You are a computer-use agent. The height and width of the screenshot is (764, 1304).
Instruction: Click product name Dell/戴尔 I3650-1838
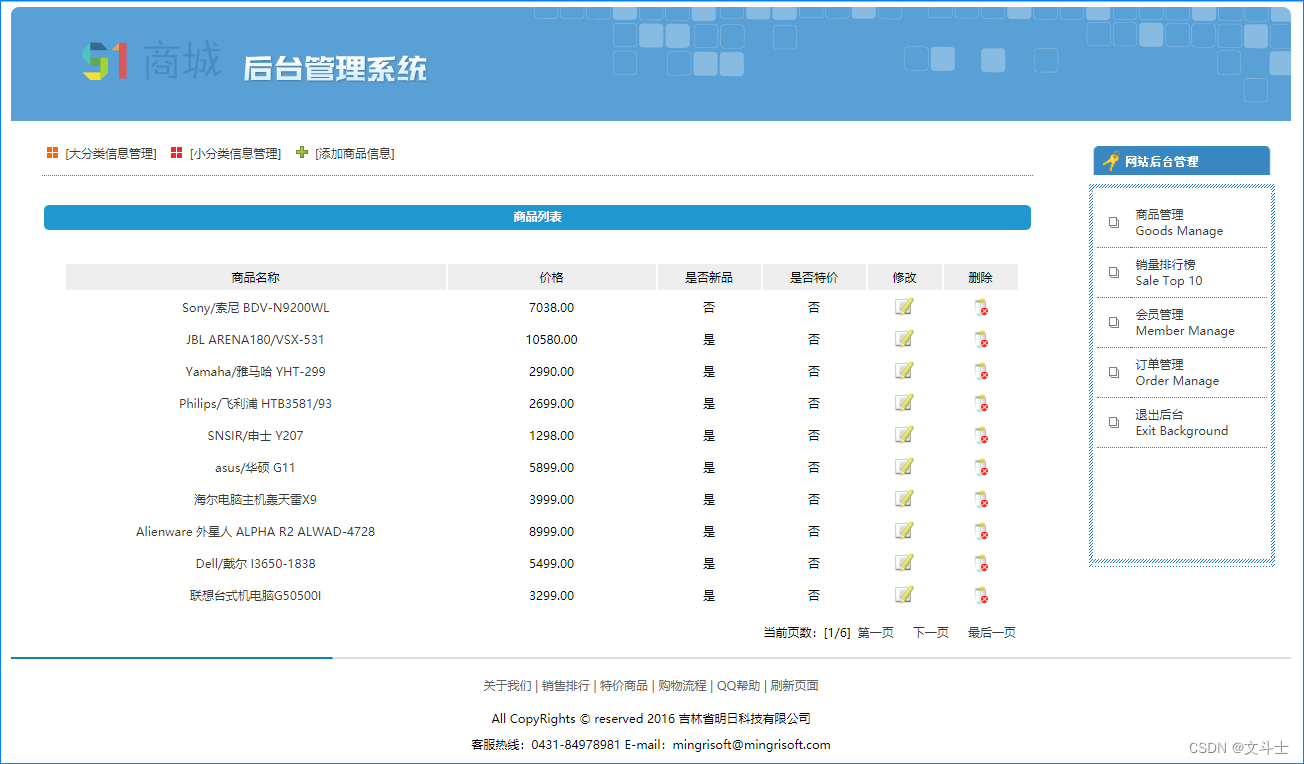coord(256,564)
